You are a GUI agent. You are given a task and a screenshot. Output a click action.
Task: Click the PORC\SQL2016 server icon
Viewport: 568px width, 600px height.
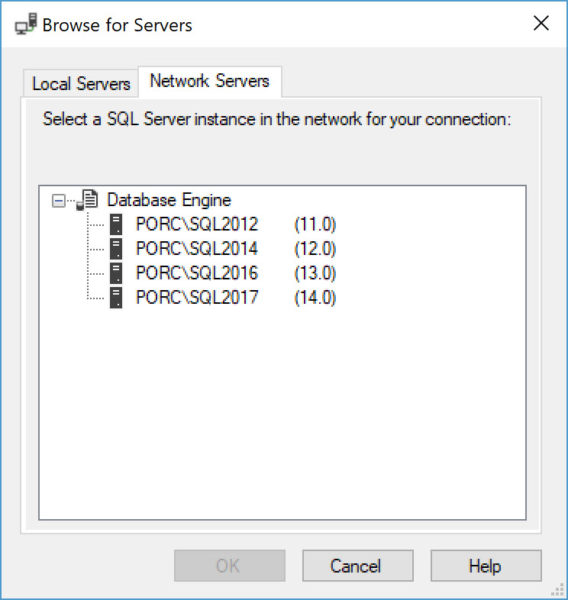coord(116,273)
